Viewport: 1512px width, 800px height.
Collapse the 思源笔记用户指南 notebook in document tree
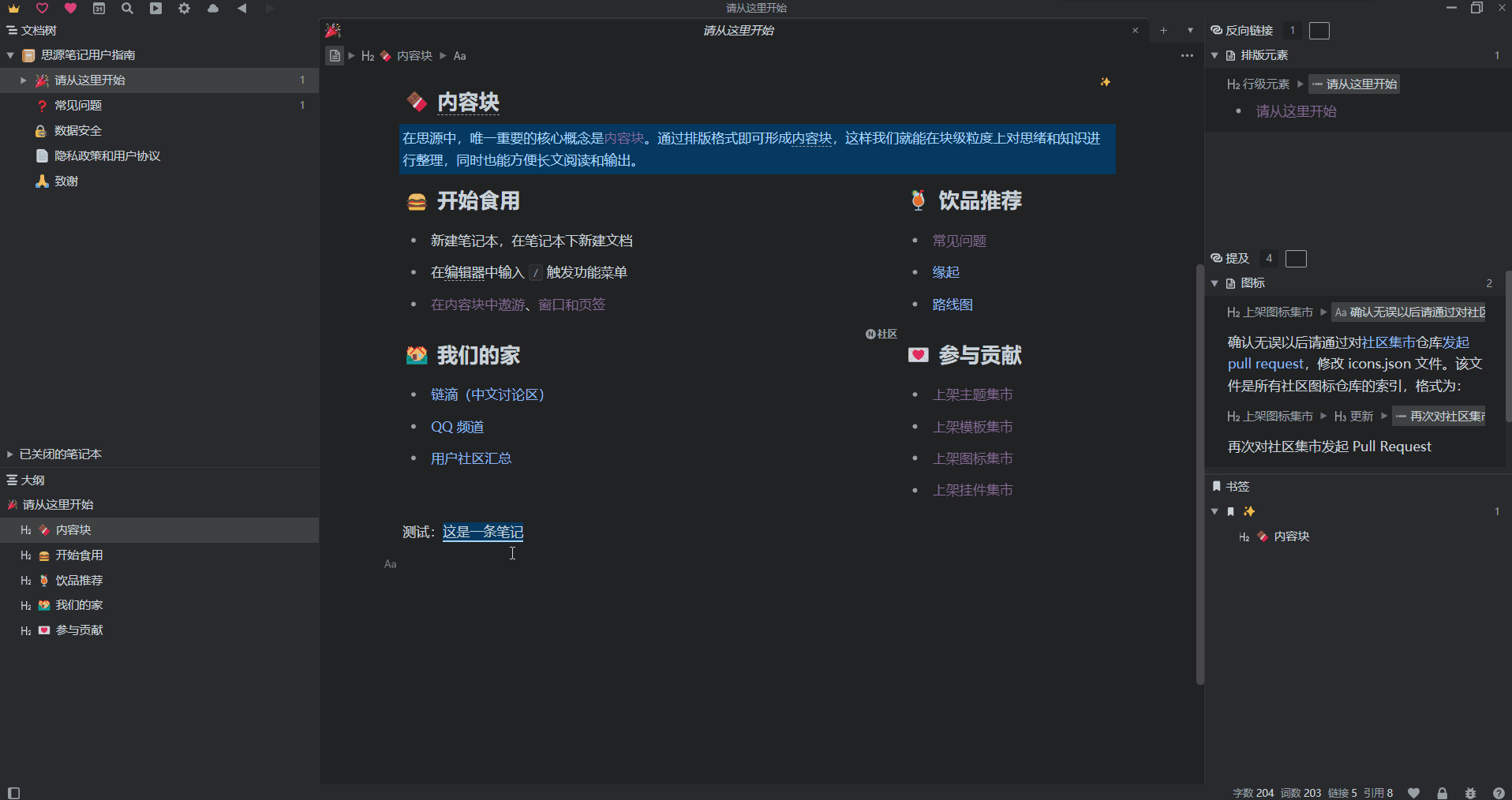click(10, 54)
